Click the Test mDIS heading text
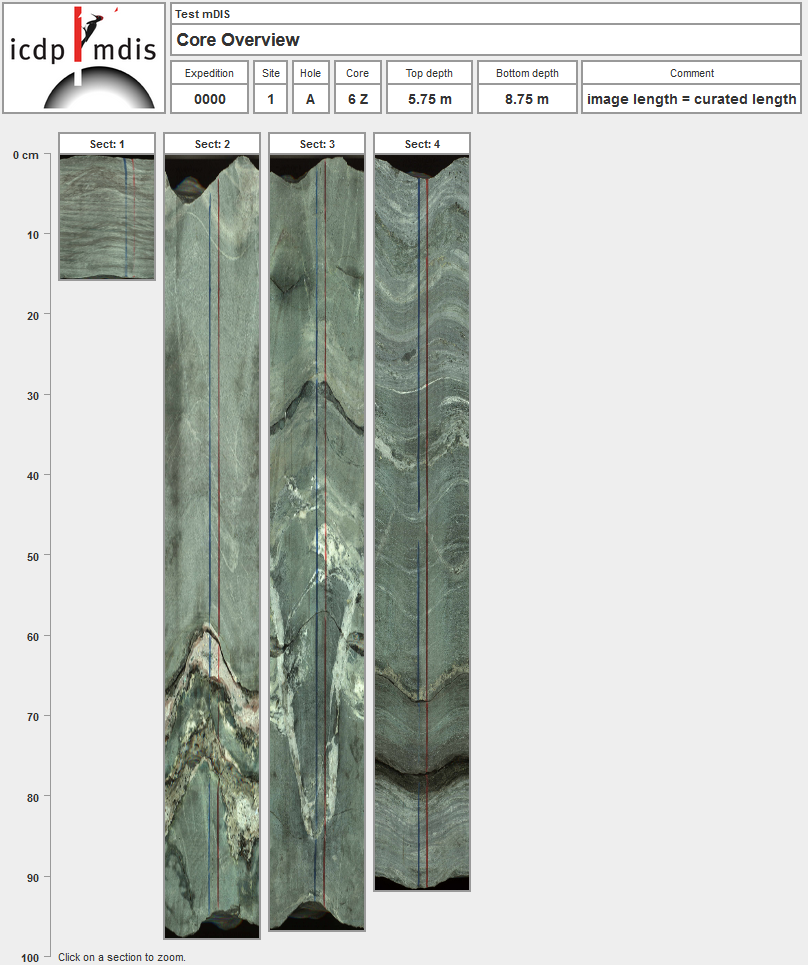The width and height of the screenshot is (808, 965). pos(202,14)
